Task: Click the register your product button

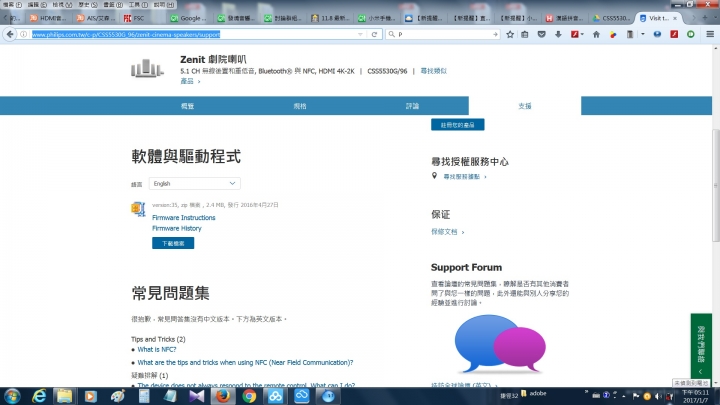Action: point(457,124)
